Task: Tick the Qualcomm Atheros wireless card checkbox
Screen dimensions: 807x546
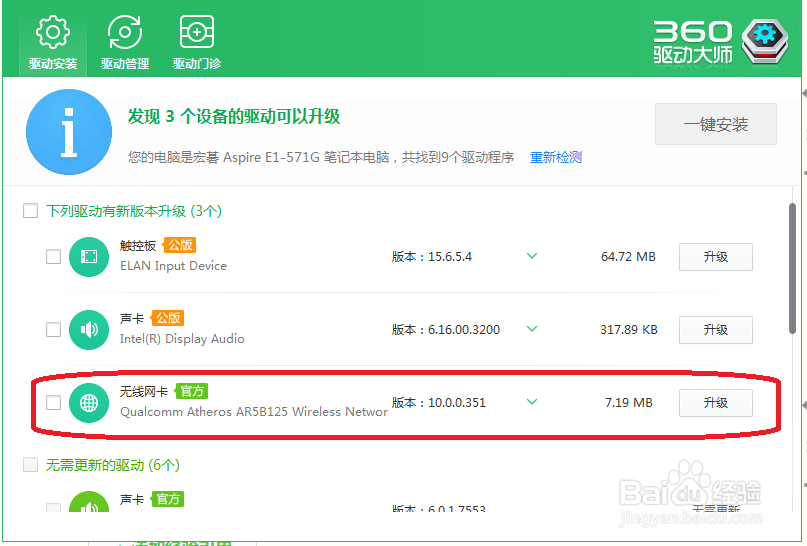Action: (x=54, y=402)
